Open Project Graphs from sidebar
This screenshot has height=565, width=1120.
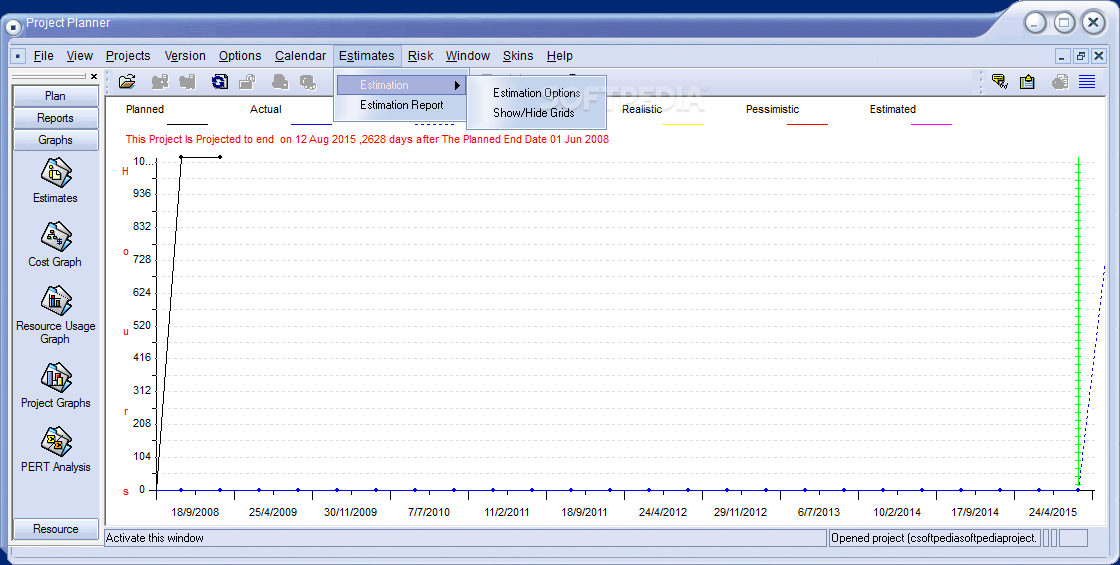pos(56,386)
